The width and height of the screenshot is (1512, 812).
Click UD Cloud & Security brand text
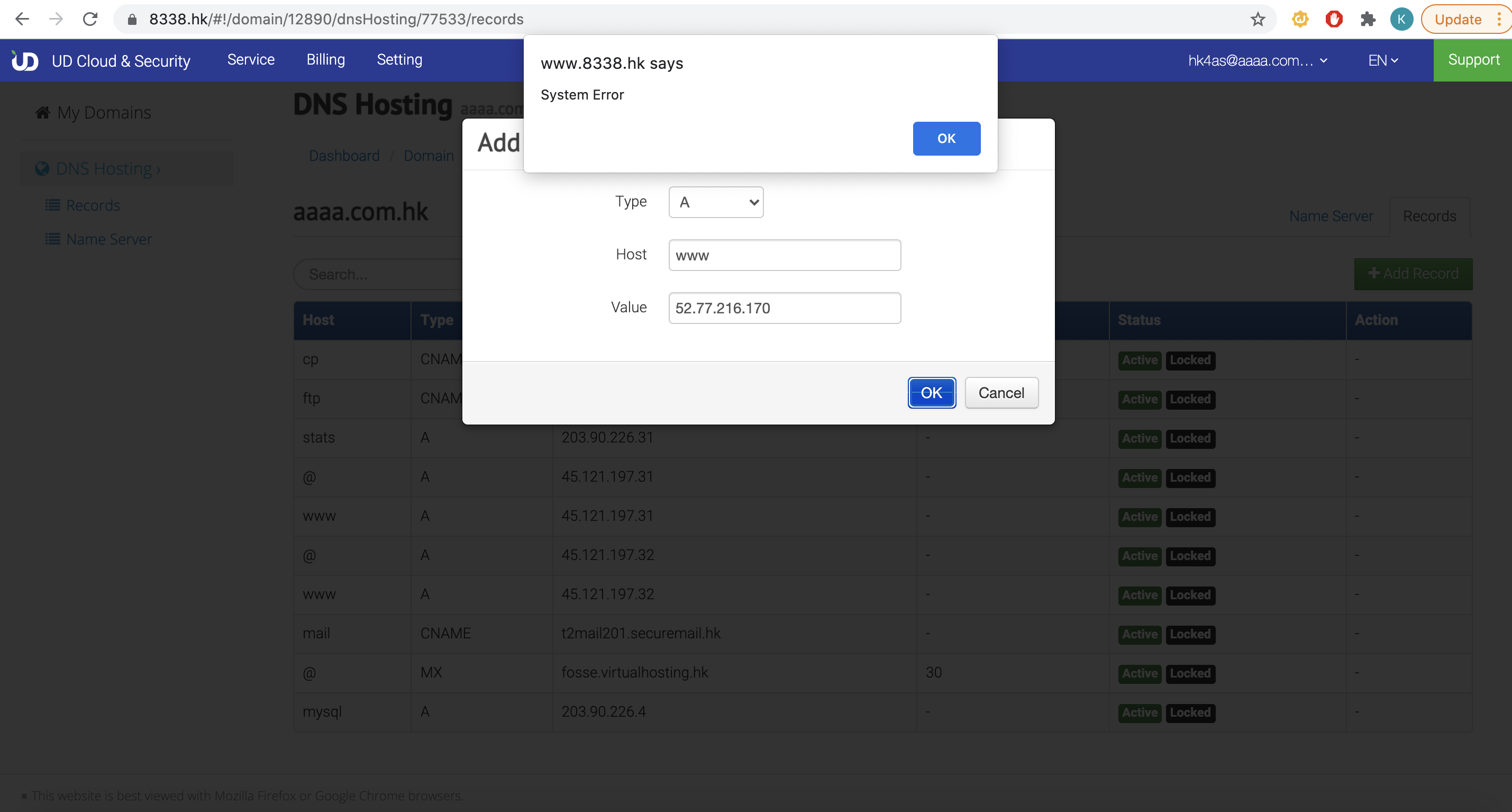121,60
